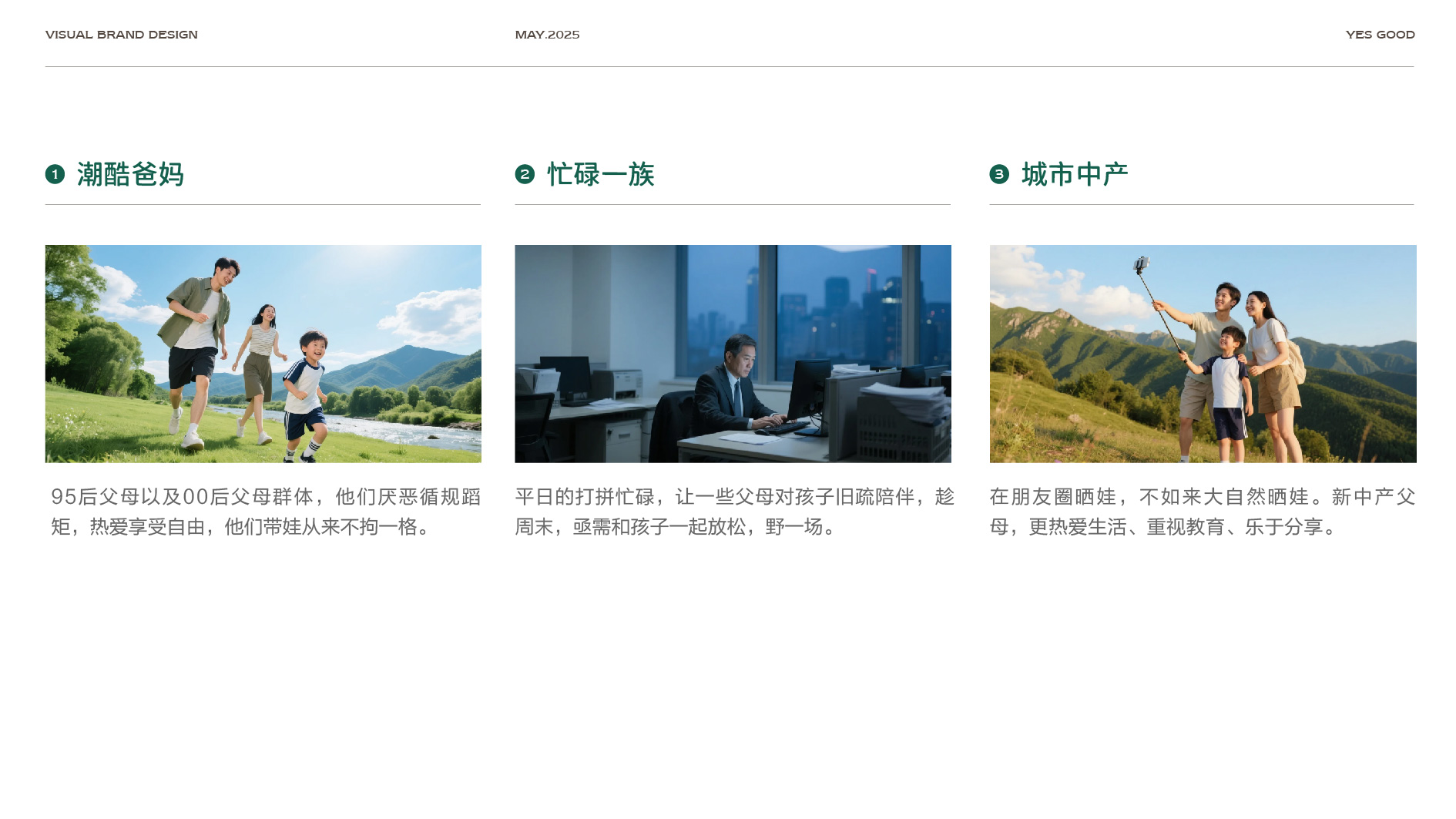Select the businessman at office desk photo
1456x819 pixels.
pyautogui.click(x=733, y=354)
